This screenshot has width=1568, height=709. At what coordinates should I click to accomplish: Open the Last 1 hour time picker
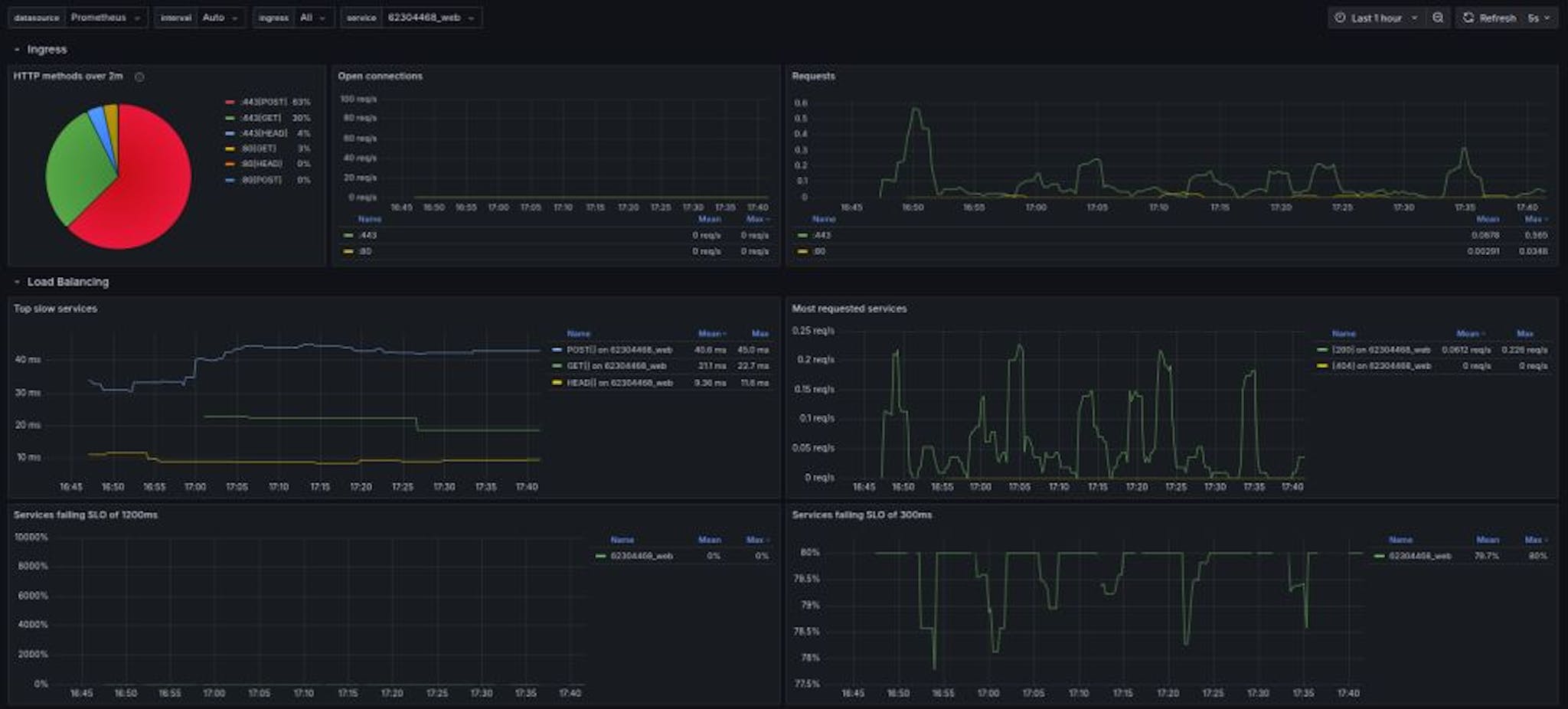pos(1376,18)
